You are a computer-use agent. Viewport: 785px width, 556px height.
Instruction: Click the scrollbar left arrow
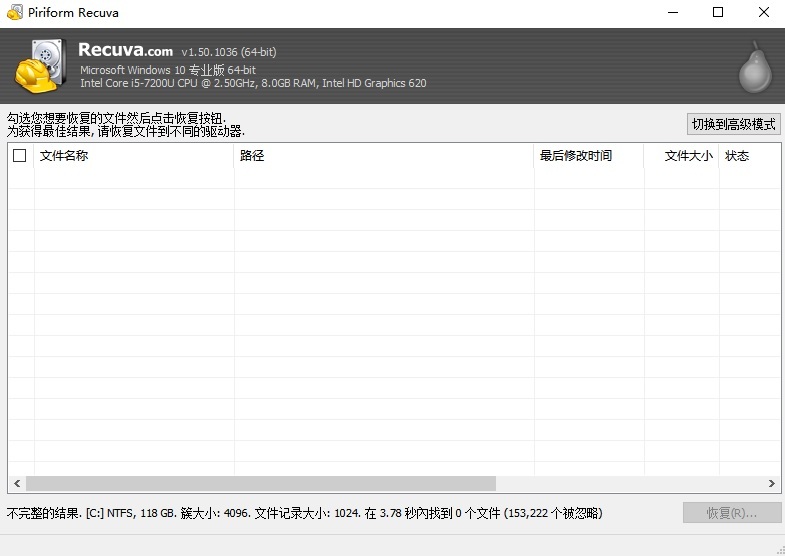coord(16,483)
